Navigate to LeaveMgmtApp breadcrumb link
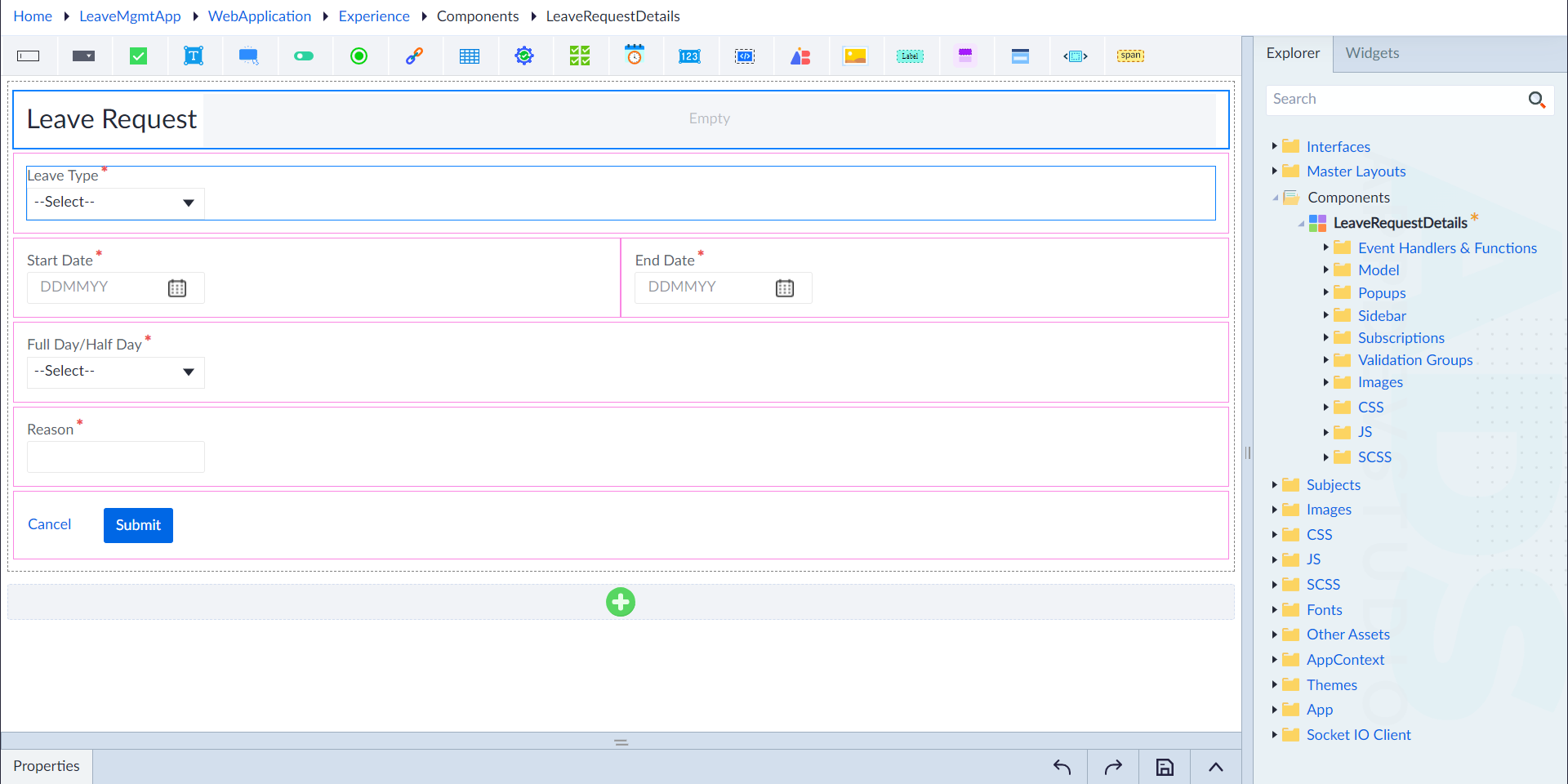The image size is (1568, 784). point(130,16)
